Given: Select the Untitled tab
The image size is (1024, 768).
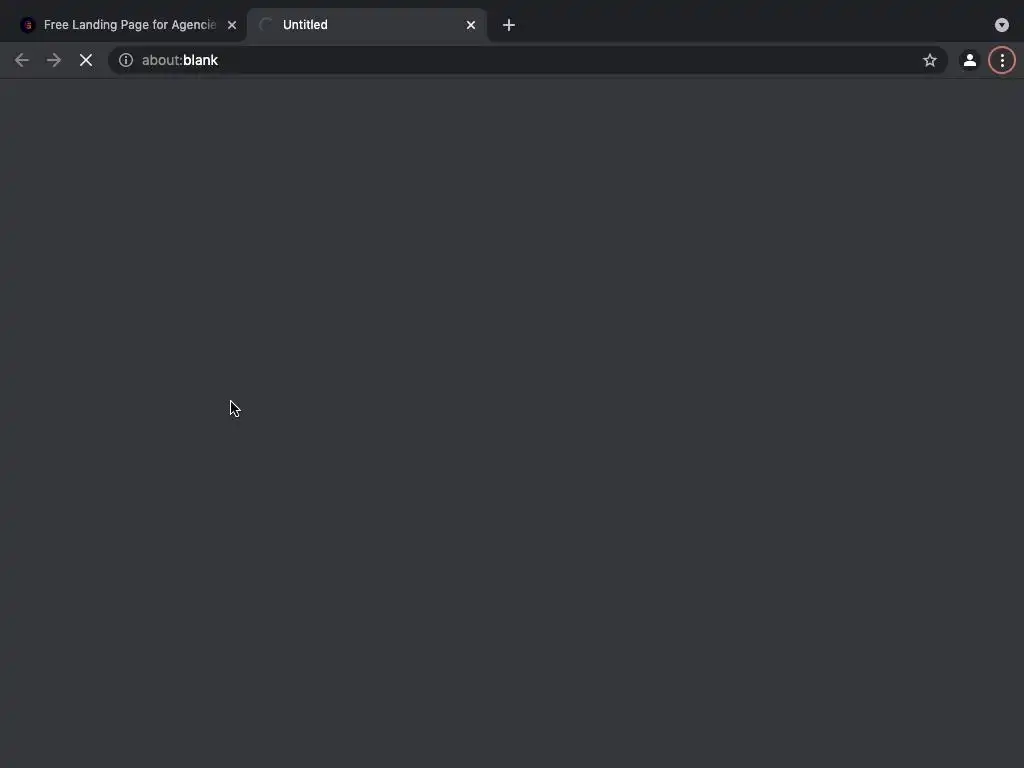Looking at the screenshot, I should coord(366,25).
